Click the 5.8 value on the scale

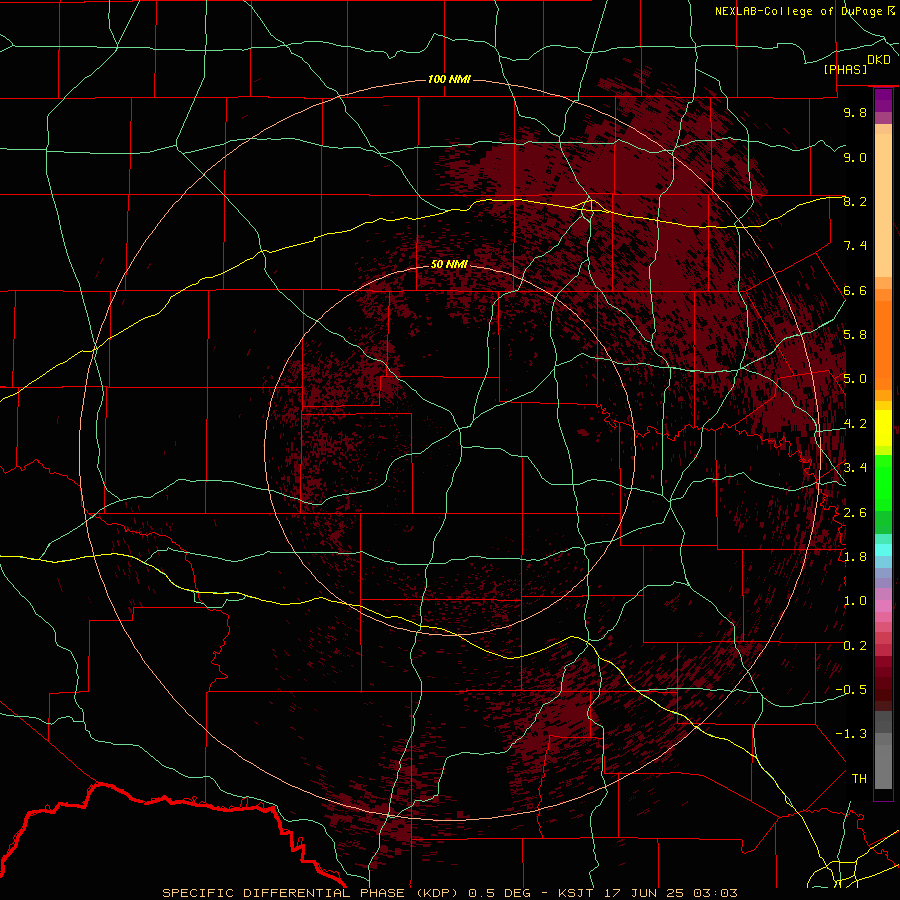pyautogui.click(x=855, y=335)
